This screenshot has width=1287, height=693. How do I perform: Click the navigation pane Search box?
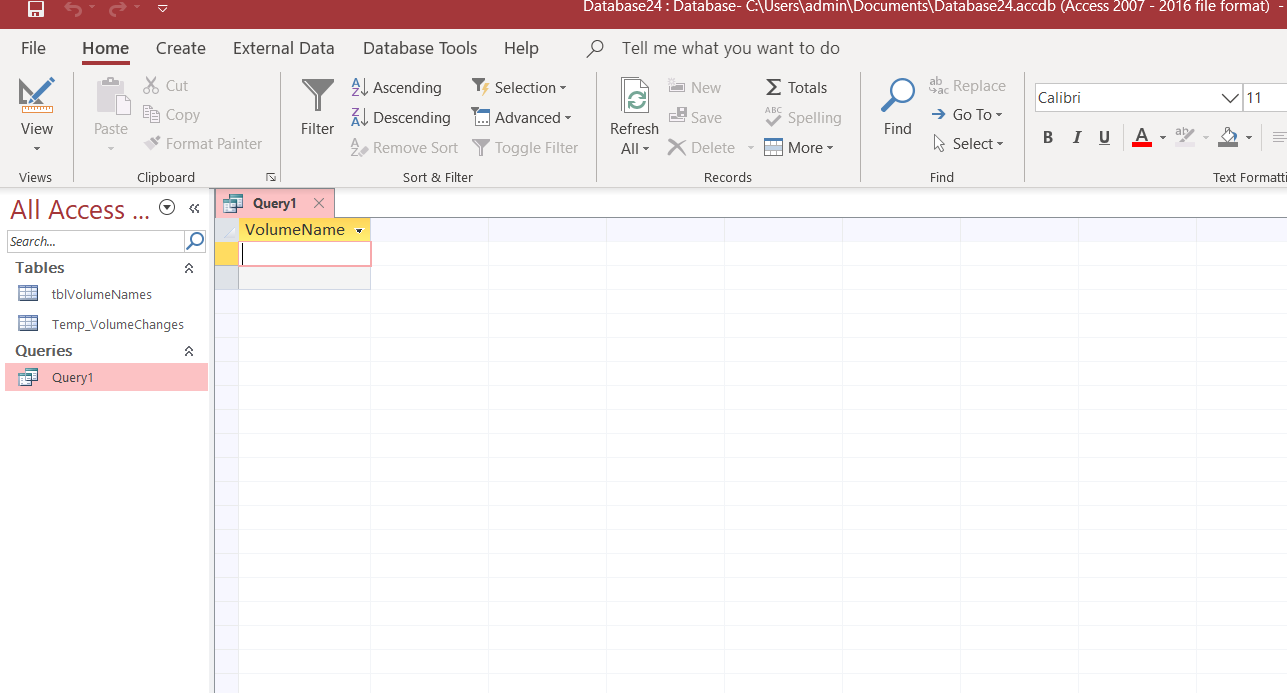96,241
